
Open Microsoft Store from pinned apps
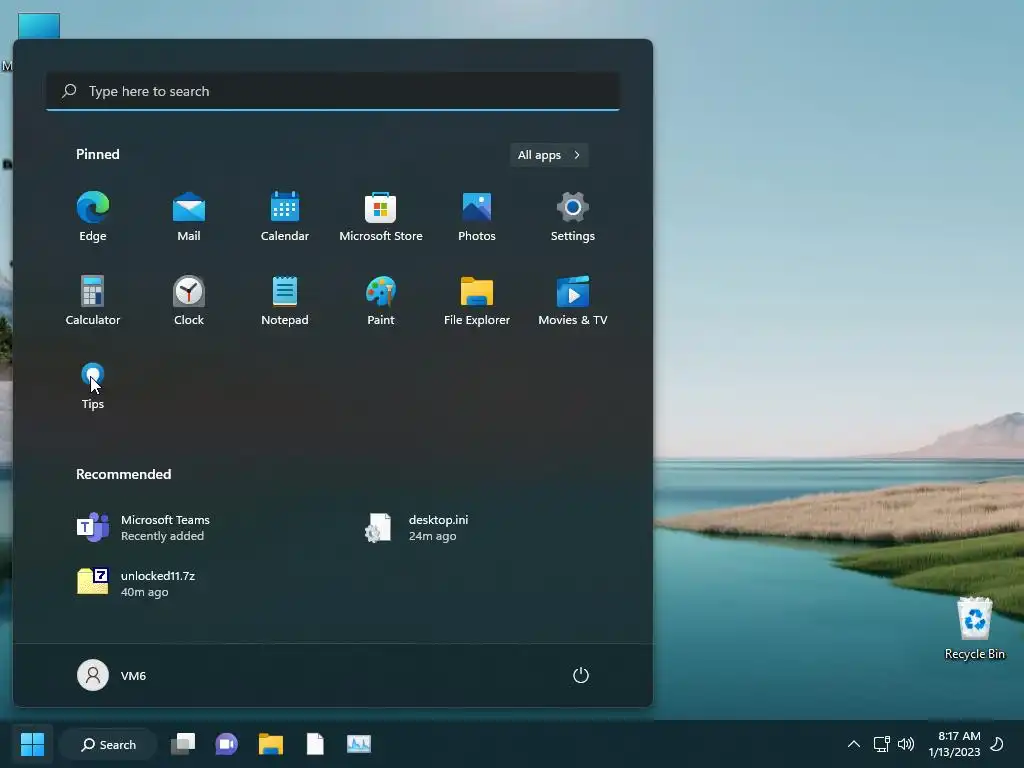pyautogui.click(x=381, y=217)
